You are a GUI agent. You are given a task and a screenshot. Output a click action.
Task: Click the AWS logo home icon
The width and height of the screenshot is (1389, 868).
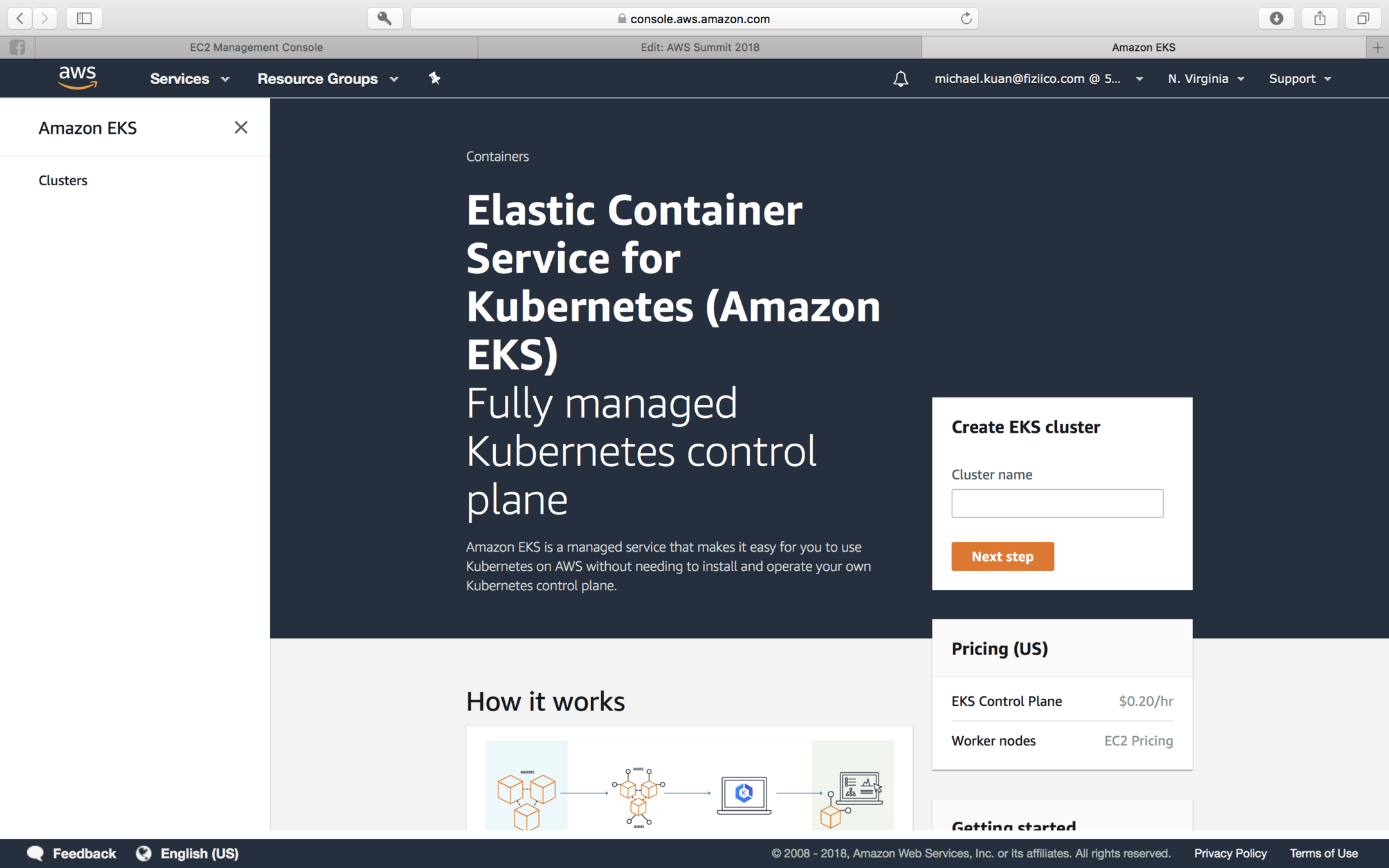[77, 78]
